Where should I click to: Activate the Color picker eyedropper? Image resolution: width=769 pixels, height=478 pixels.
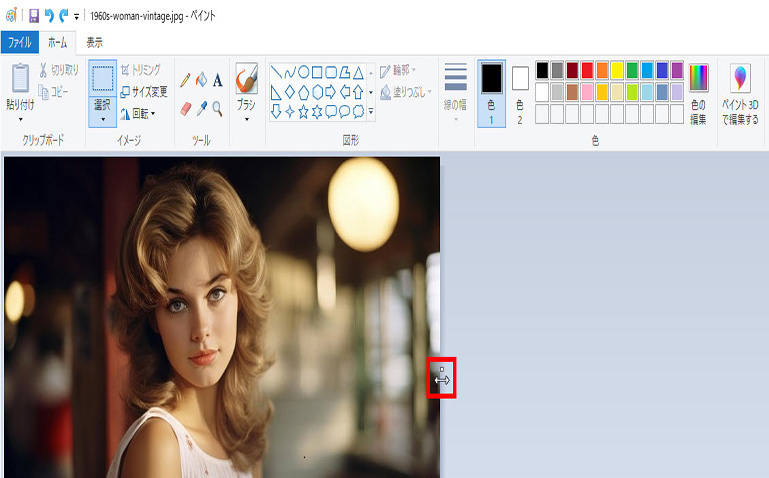tap(201, 107)
